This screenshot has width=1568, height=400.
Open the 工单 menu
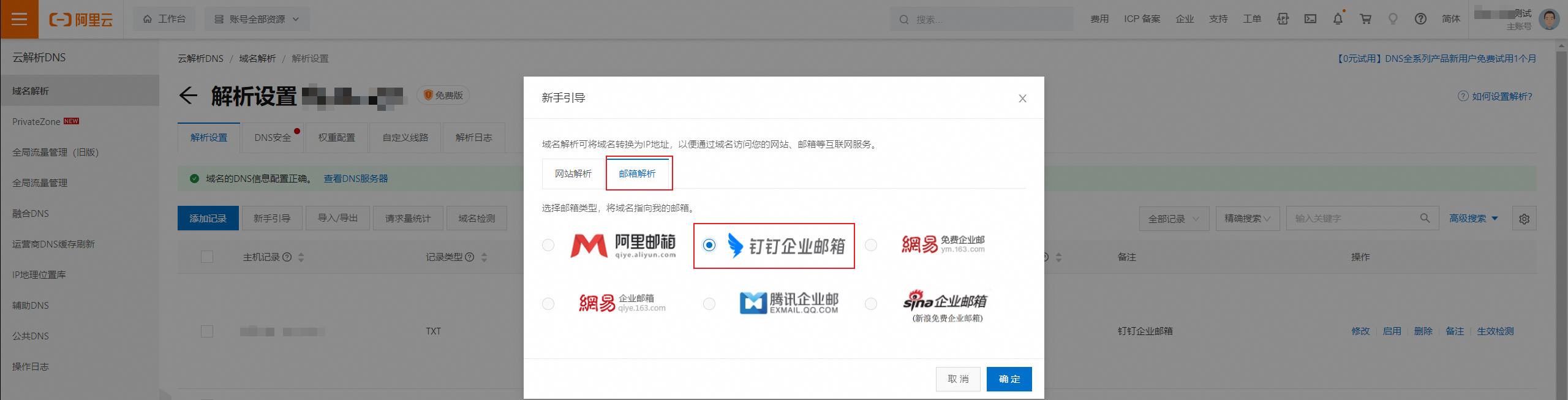[1252, 19]
